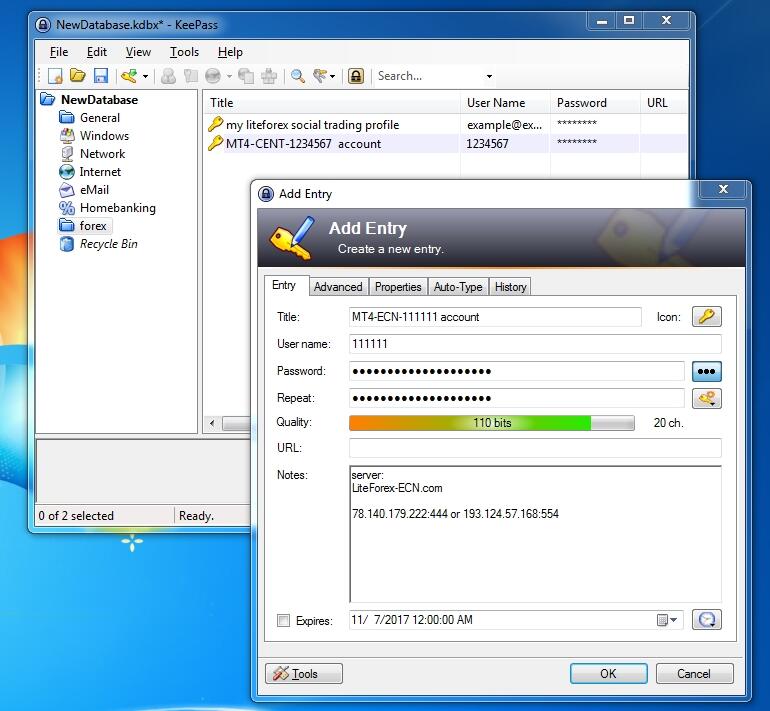The image size is (770, 711).
Task: Select the Homebanking group
Action: 117,208
